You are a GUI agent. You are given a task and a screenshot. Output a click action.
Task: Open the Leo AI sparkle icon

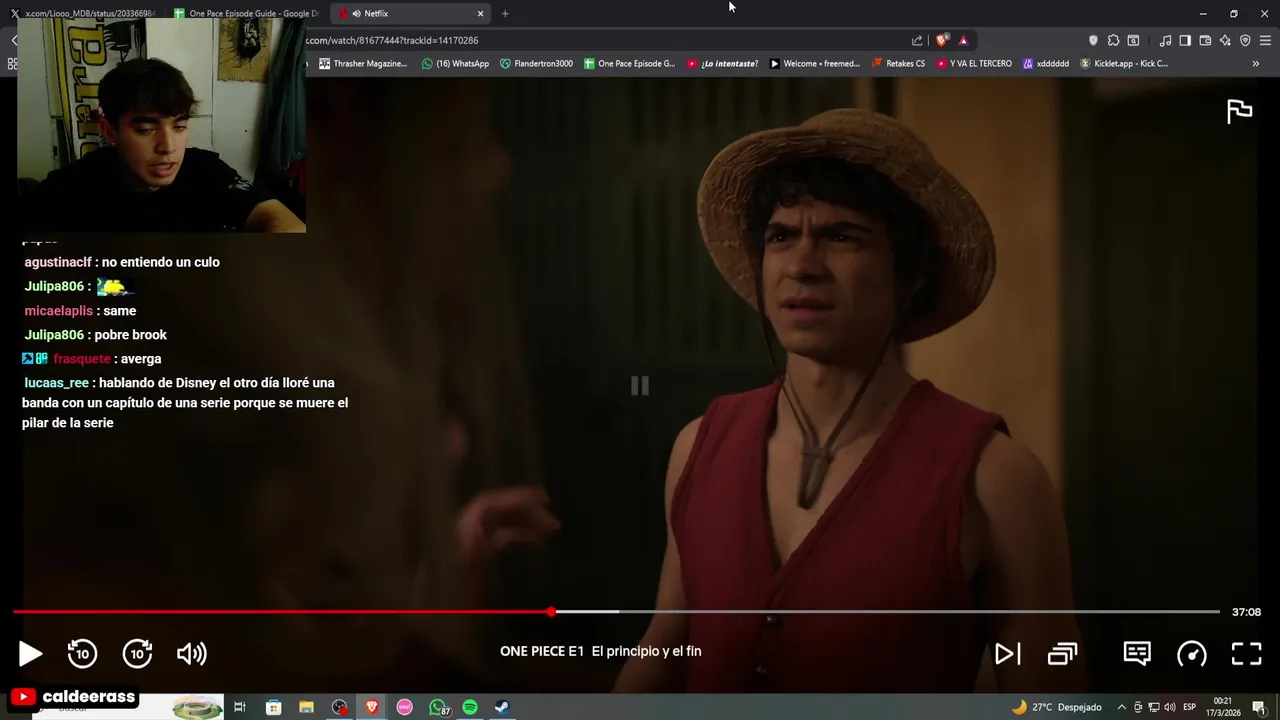[1225, 40]
